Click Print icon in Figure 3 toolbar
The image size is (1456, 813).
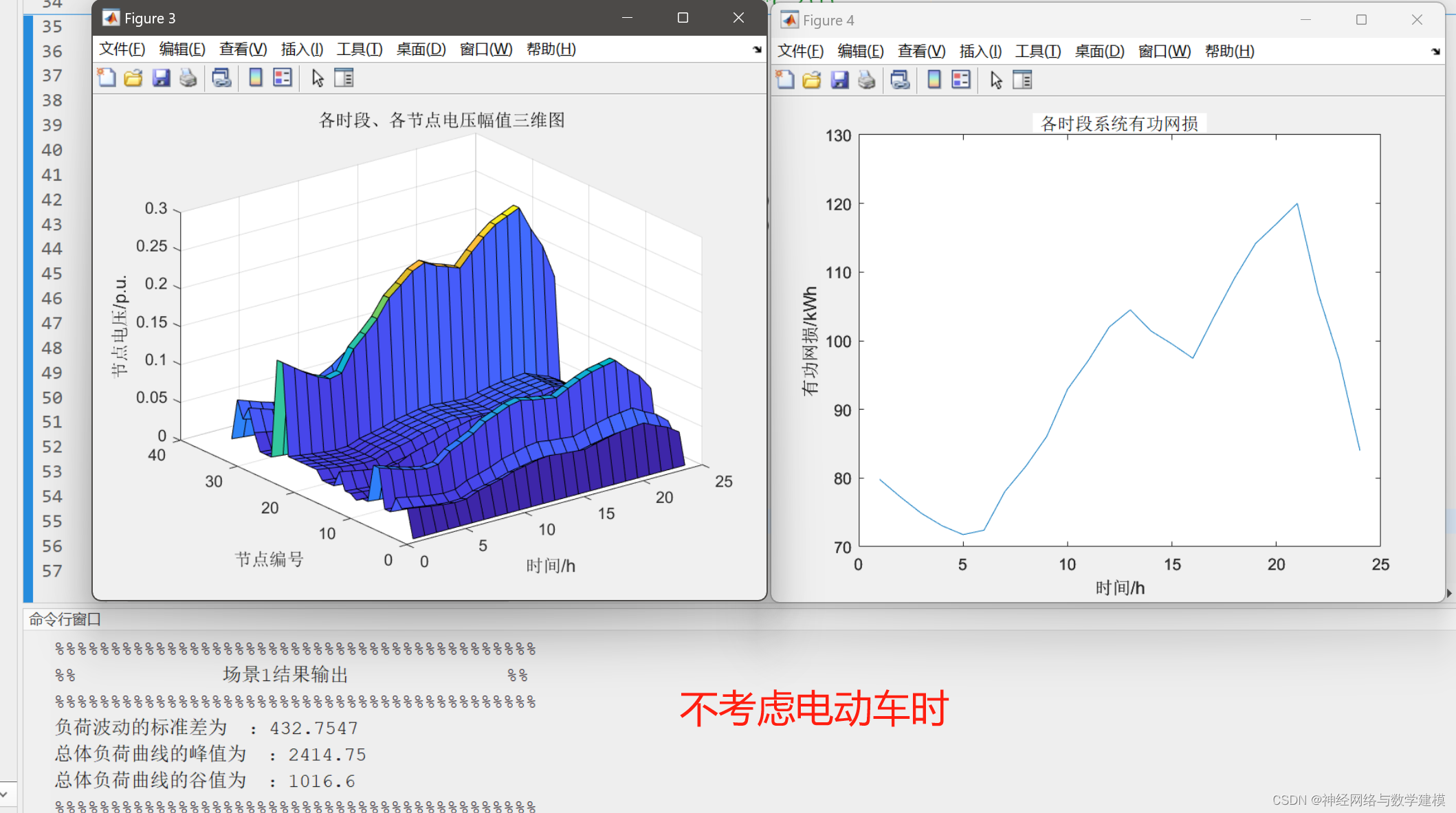tap(188, 78)
